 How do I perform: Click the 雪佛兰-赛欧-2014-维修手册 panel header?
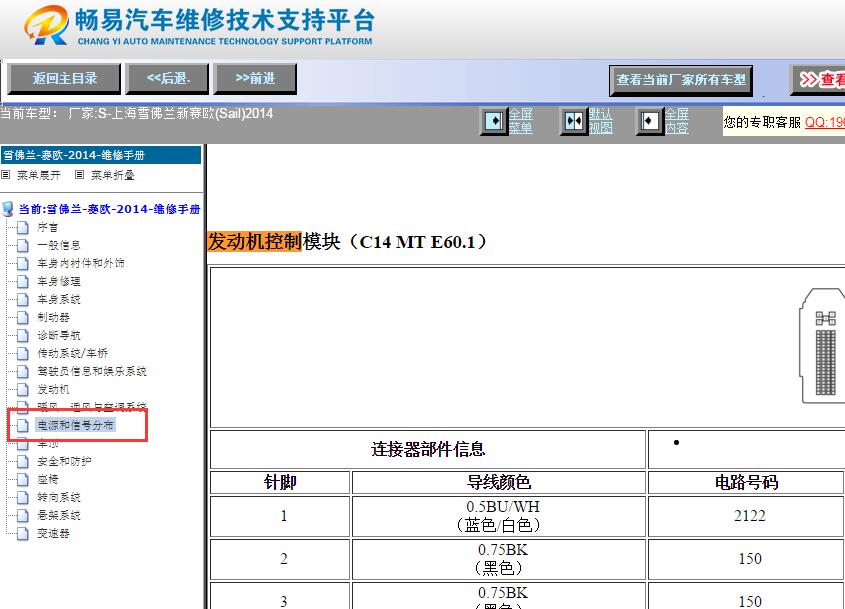[101, 155]
